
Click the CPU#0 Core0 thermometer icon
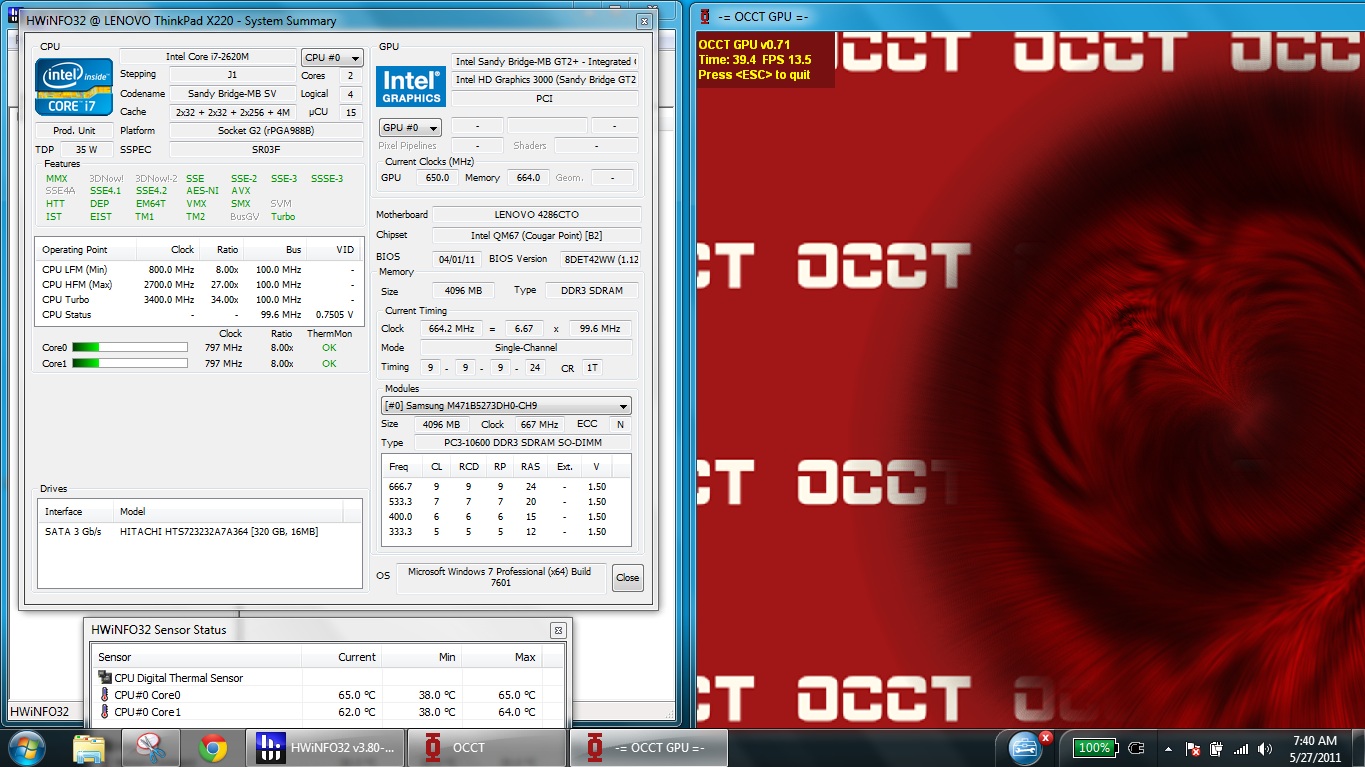pyautogui.click(x=104, y=695)
